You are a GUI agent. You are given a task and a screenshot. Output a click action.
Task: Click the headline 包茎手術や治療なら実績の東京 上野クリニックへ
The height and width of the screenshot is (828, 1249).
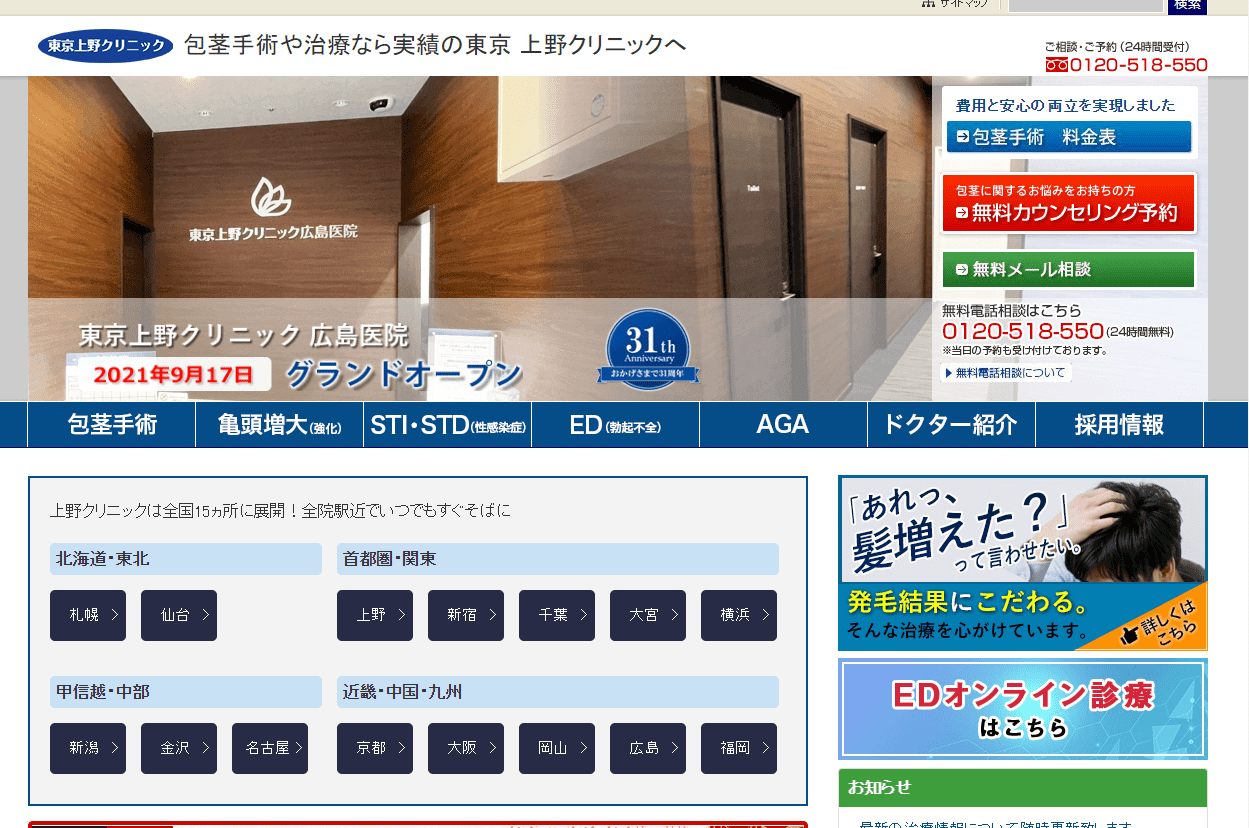click(x=435, y=45)
